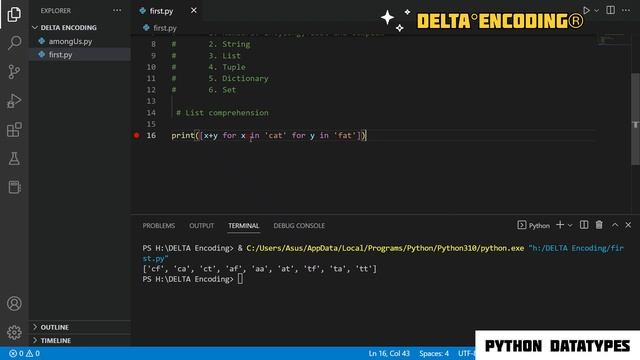Open Run and Debug view icon
Viewport: 640px width, 360px height.
click(x=14, y=101)
